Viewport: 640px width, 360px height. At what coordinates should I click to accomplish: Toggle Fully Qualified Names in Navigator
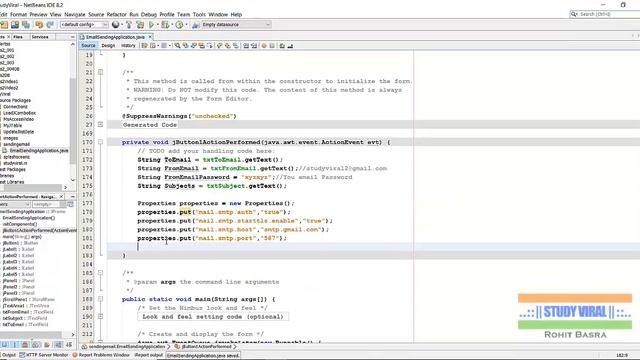47,345
